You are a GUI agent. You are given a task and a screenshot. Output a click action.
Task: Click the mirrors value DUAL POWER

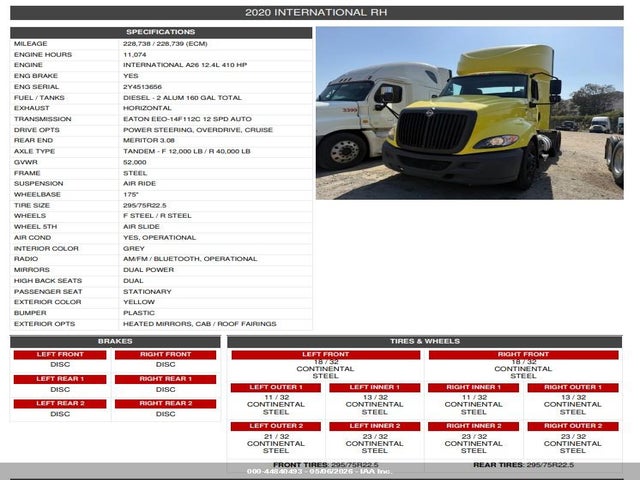click(x=148, y=270)
